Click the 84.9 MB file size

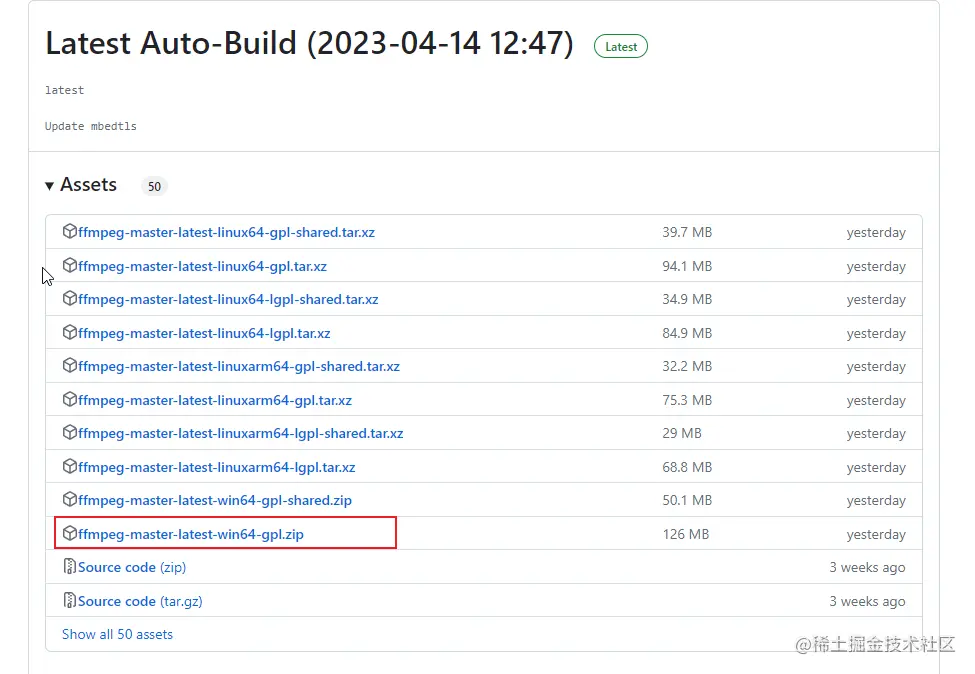(687, 333)
